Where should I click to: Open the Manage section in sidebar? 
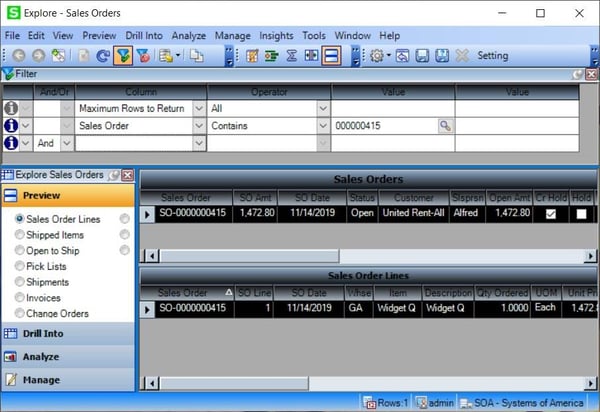pos(40,380)
